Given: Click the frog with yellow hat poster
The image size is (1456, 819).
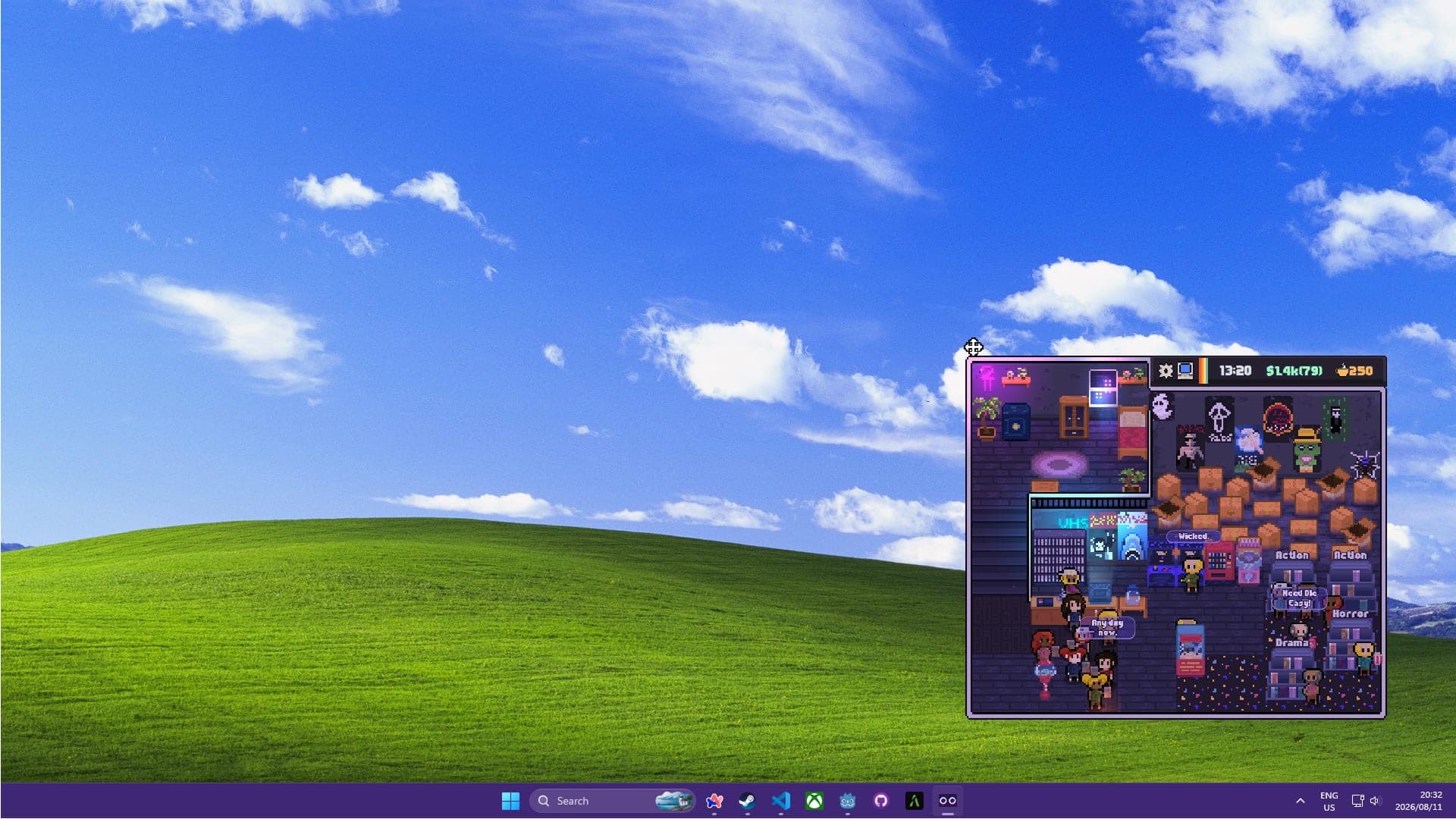Looking at the screenshot, I should tap(1307, 450).
